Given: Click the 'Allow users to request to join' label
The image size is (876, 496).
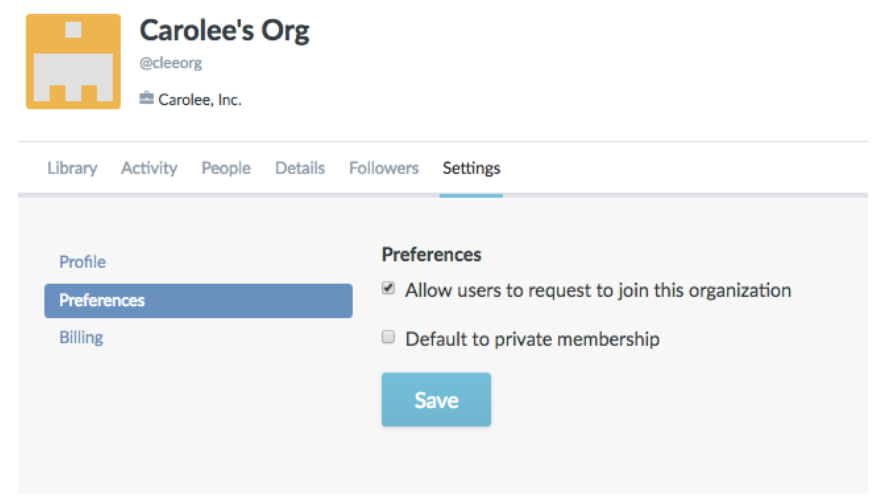Looking at the screenshot, I should 598,290.
